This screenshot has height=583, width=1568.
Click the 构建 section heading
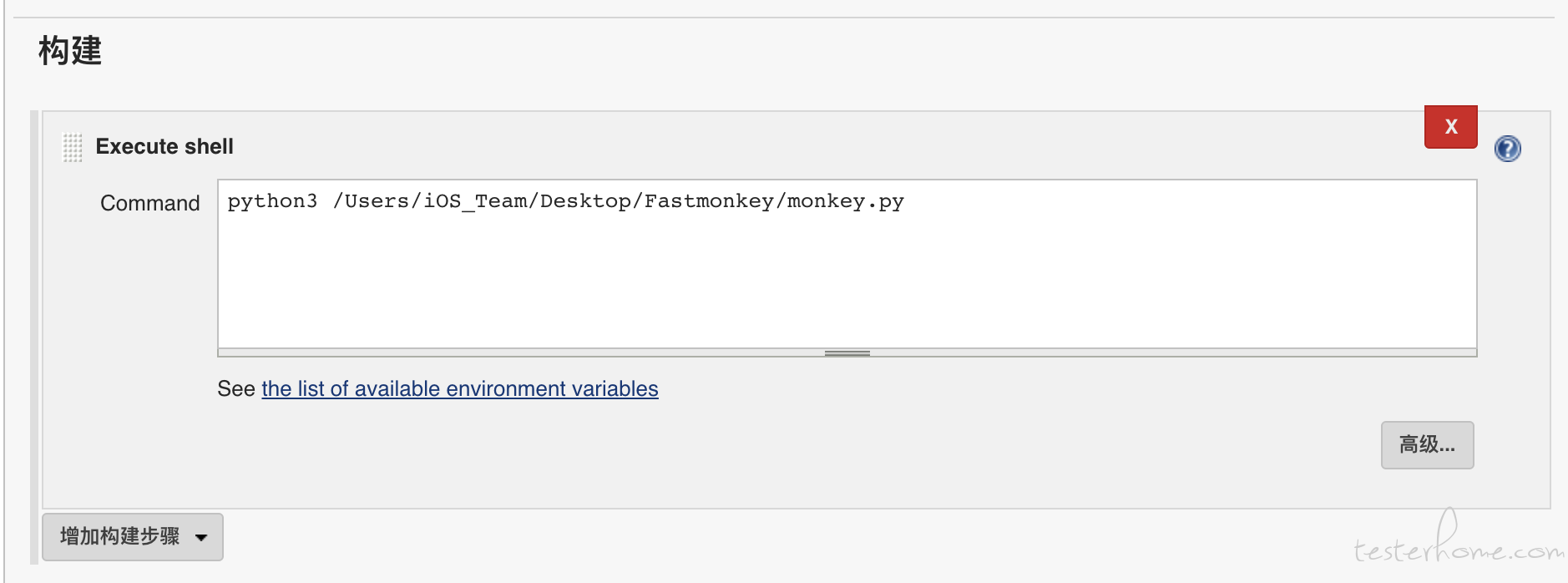click(x=70, y=51)
